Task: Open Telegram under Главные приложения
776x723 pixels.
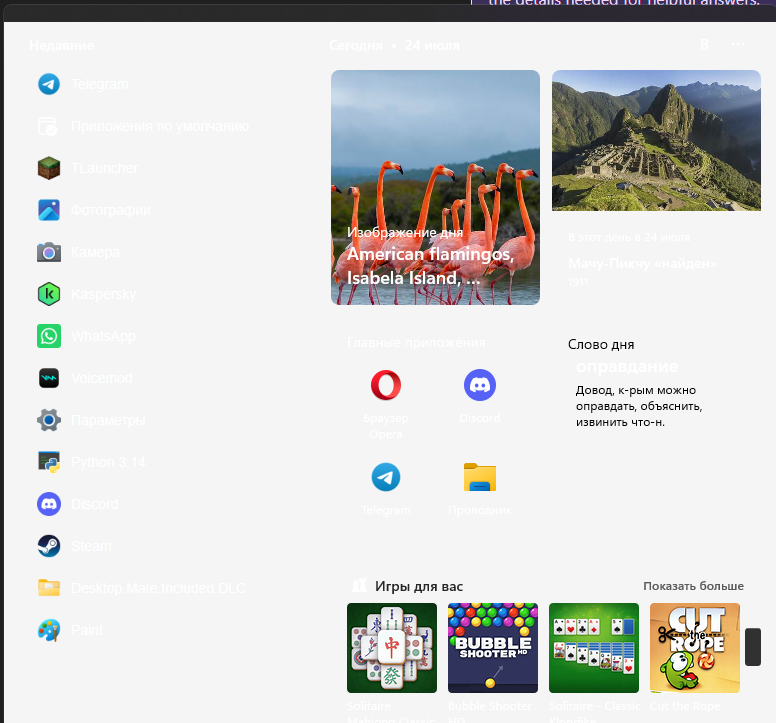Action: click(x=386, y=488)
